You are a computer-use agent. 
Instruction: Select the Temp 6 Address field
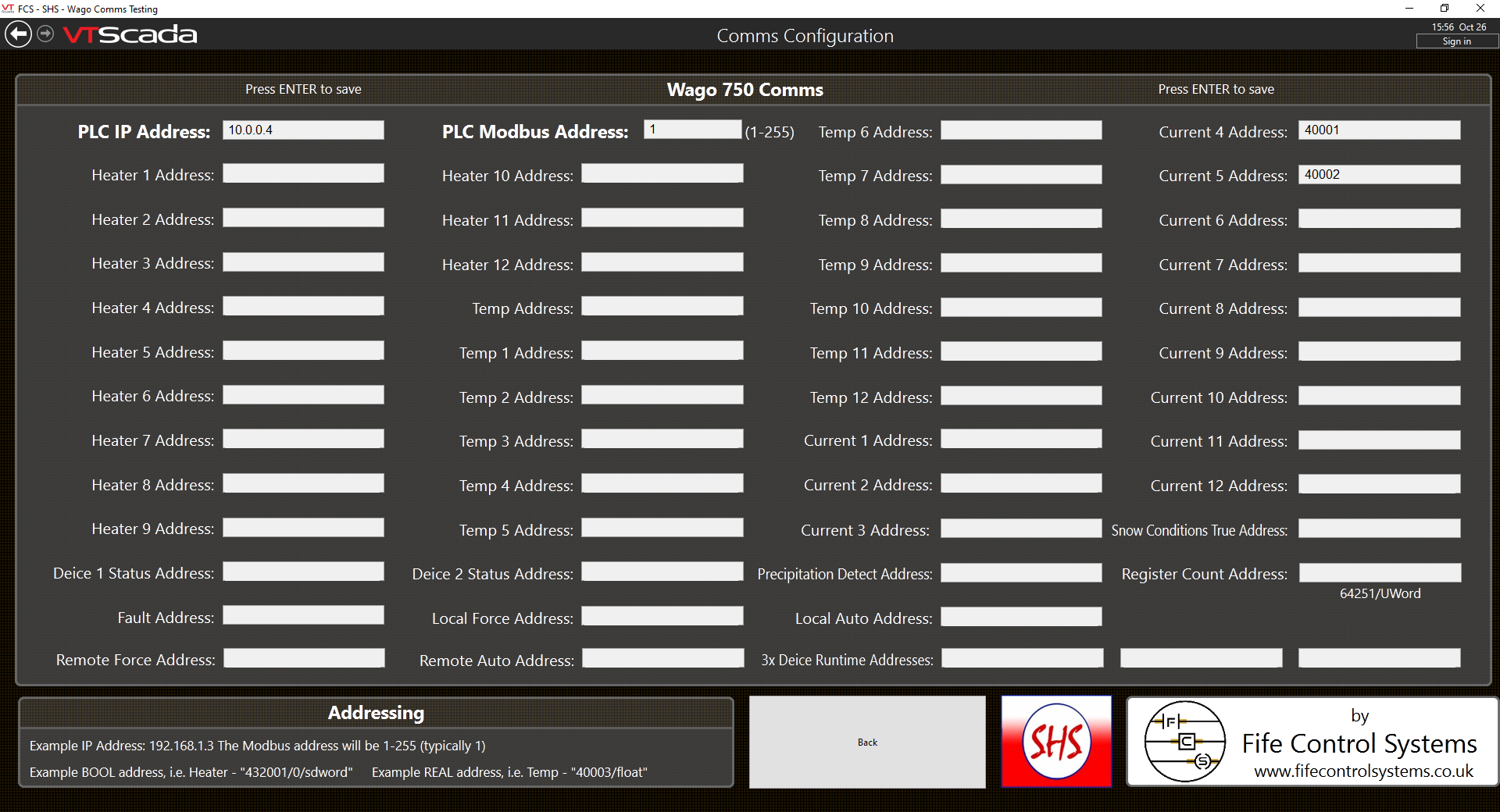(x=1021, y=130)
